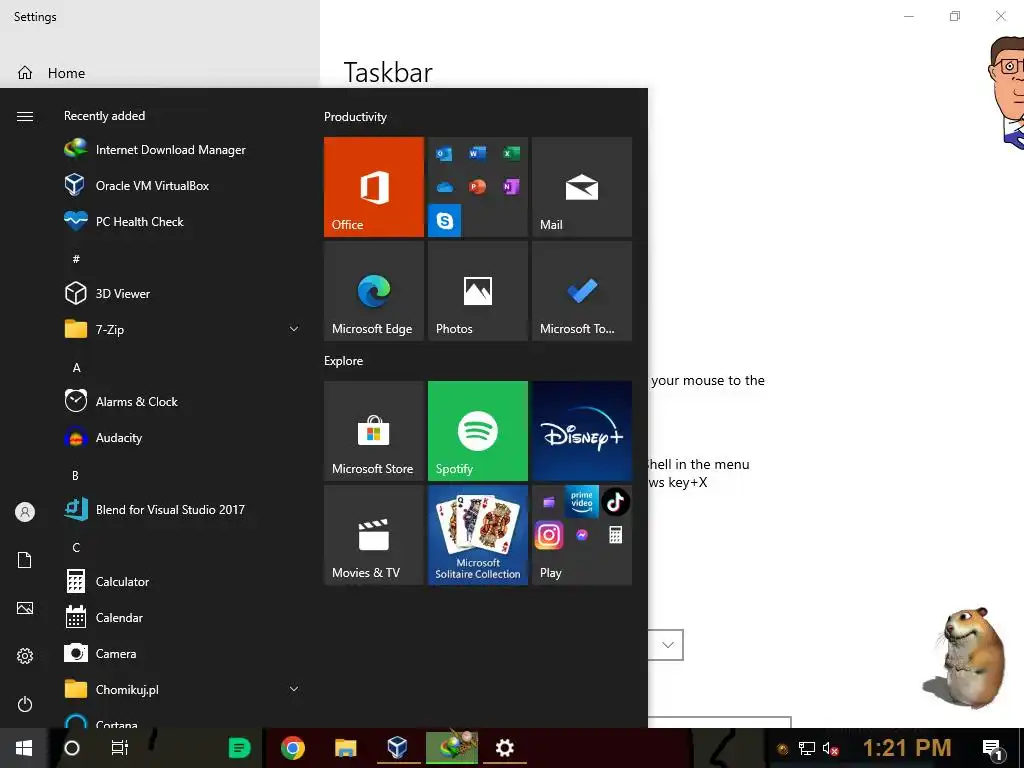Open the Start menu power options
This screenshot has width=1024, height=768.
point(25,704)
